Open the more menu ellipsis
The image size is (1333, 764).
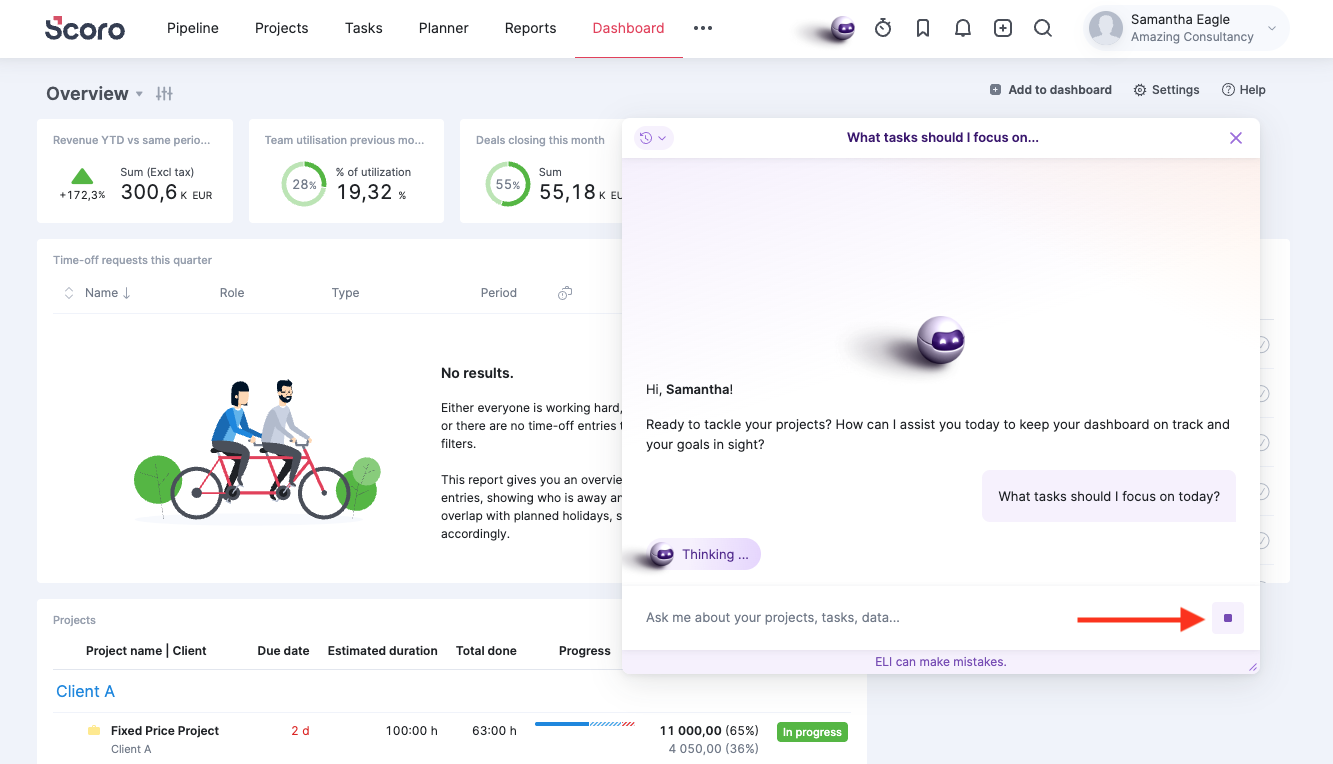703,28
